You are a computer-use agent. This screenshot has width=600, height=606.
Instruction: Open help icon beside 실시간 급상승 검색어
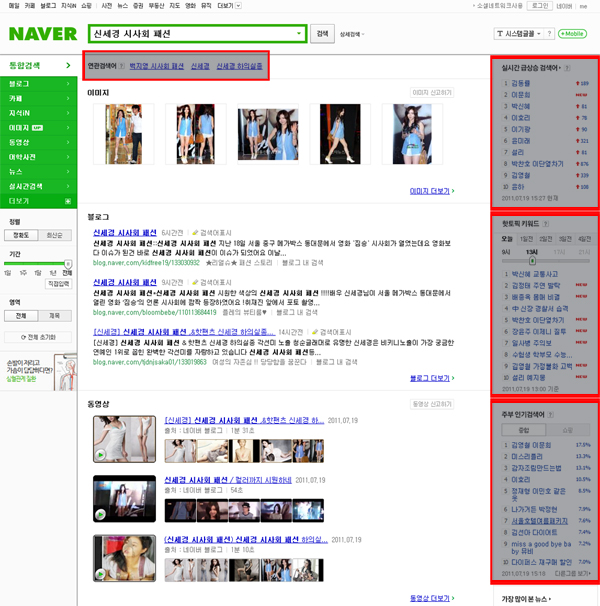[567, 68]
